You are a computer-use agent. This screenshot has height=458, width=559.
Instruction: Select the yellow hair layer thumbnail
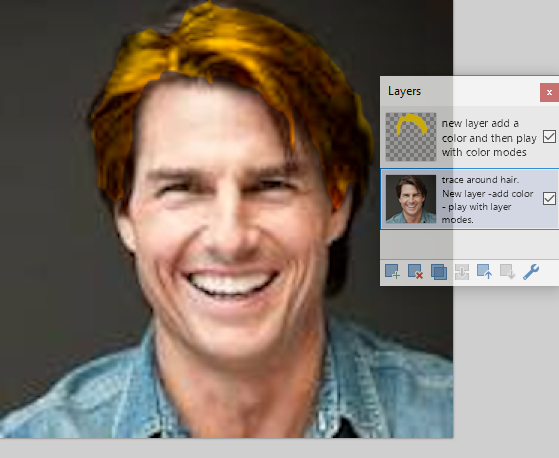coord(411,137)
